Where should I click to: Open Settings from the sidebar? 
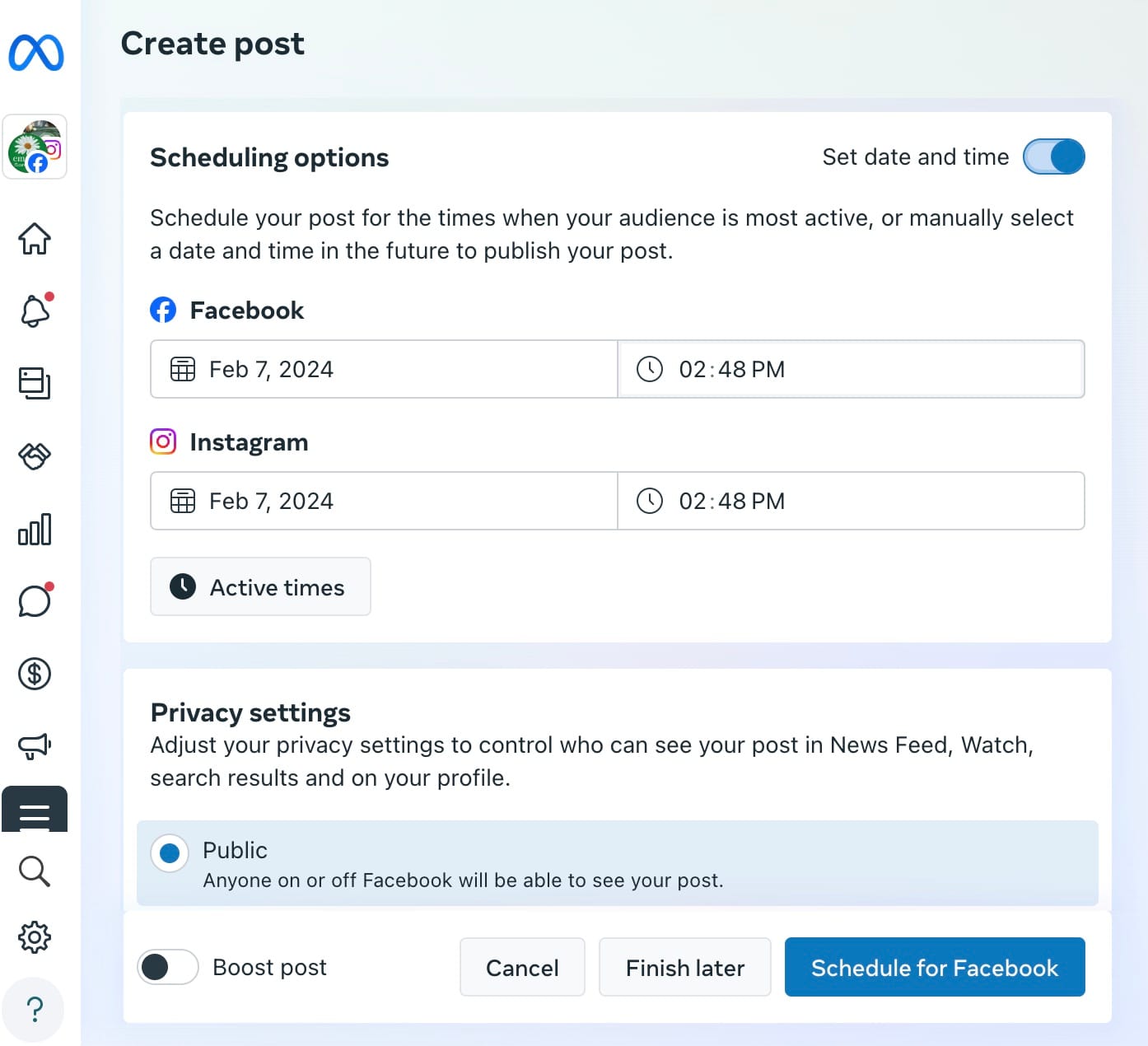point(35,936)
